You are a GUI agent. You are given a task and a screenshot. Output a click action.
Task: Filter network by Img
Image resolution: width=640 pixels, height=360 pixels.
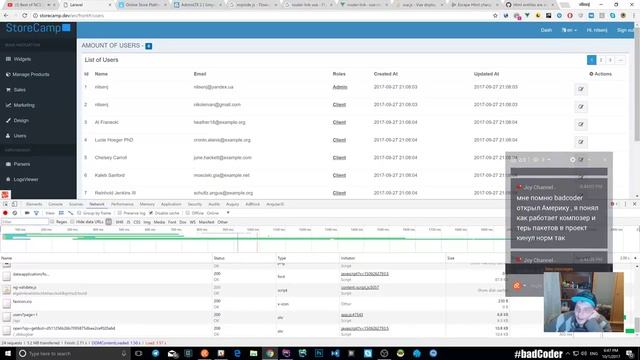pyautogui.click(x=147, y=222)
